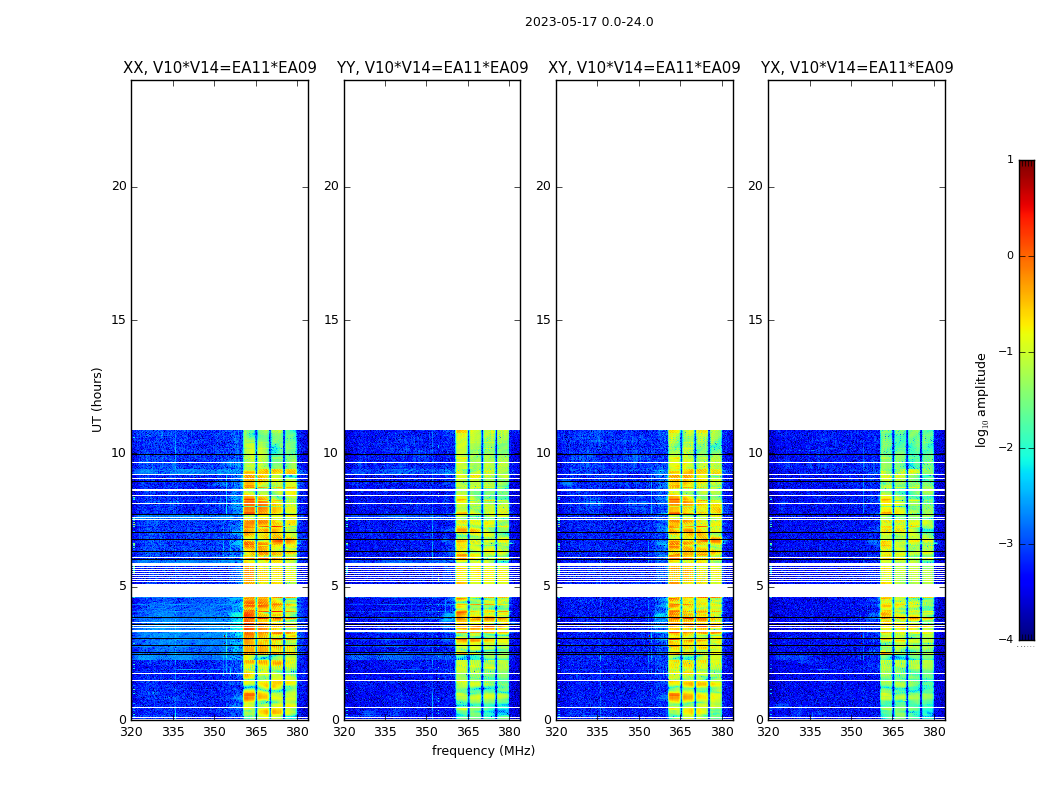
Task: Click the 380 tick label under the YX plot
Action: [934, 732]
